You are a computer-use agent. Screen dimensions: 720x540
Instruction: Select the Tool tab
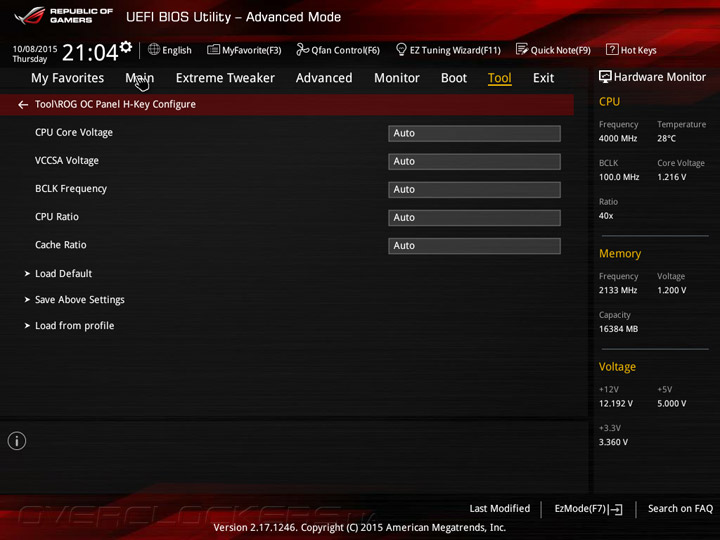500,78
